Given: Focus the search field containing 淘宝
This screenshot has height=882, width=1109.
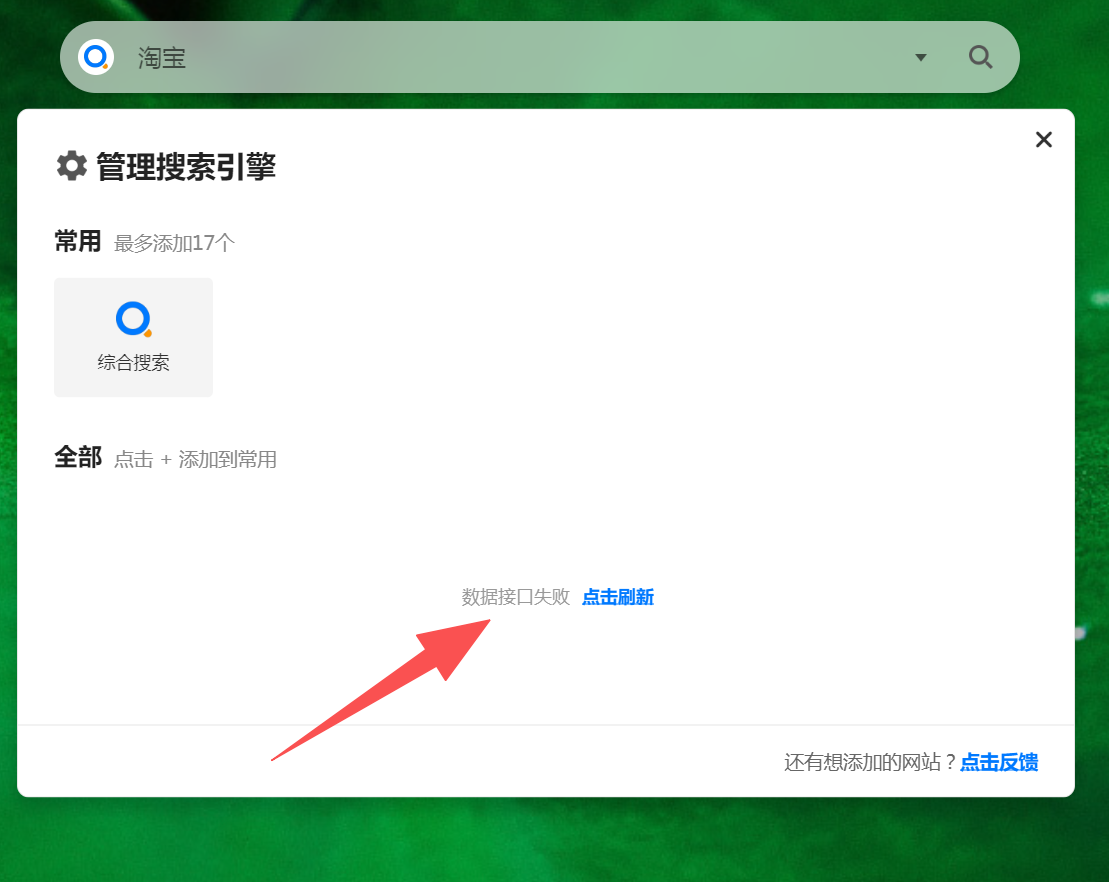Looking at the screenshot, I should [x=500, y=58].
